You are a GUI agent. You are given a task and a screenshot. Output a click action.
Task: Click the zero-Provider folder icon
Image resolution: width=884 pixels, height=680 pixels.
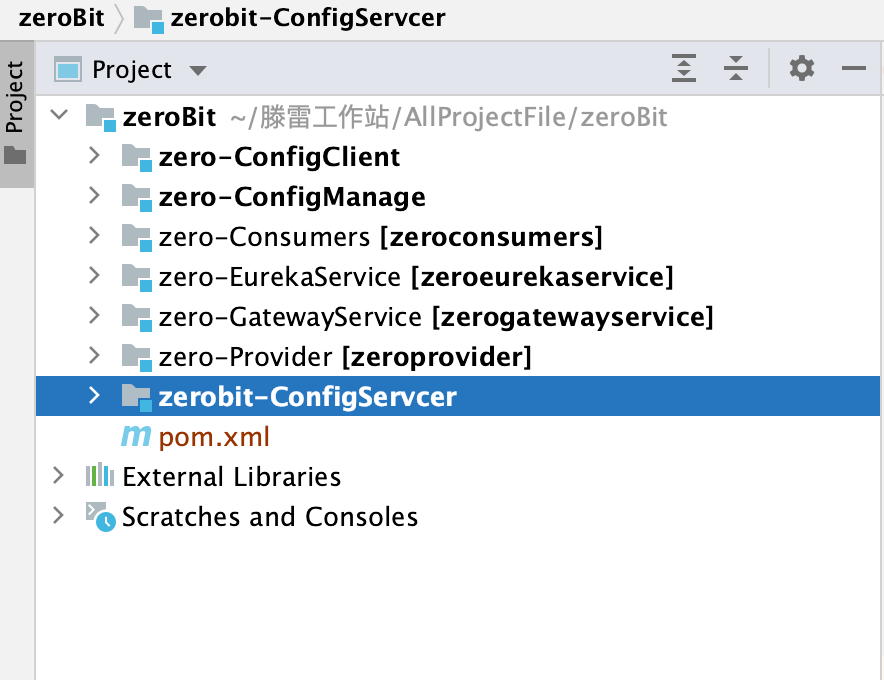tap(137, 358)
